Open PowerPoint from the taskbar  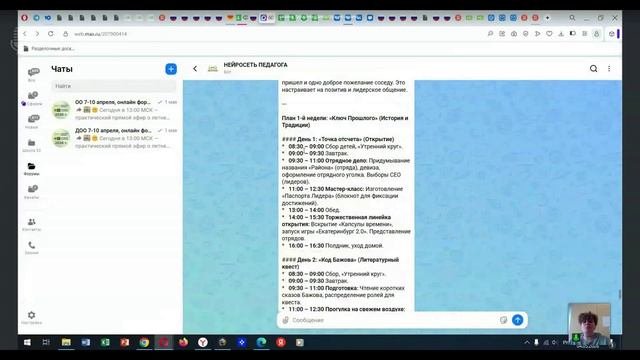click(125, 342)
